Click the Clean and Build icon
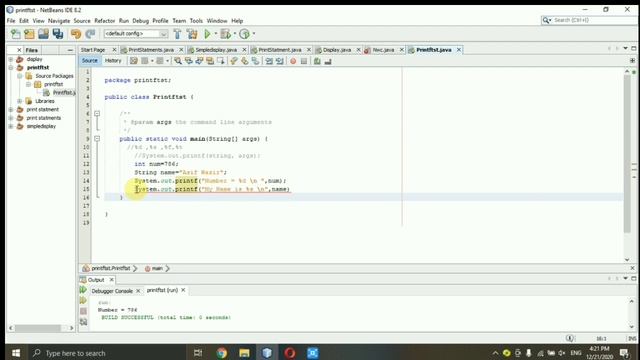 click(x=192, y=34)
